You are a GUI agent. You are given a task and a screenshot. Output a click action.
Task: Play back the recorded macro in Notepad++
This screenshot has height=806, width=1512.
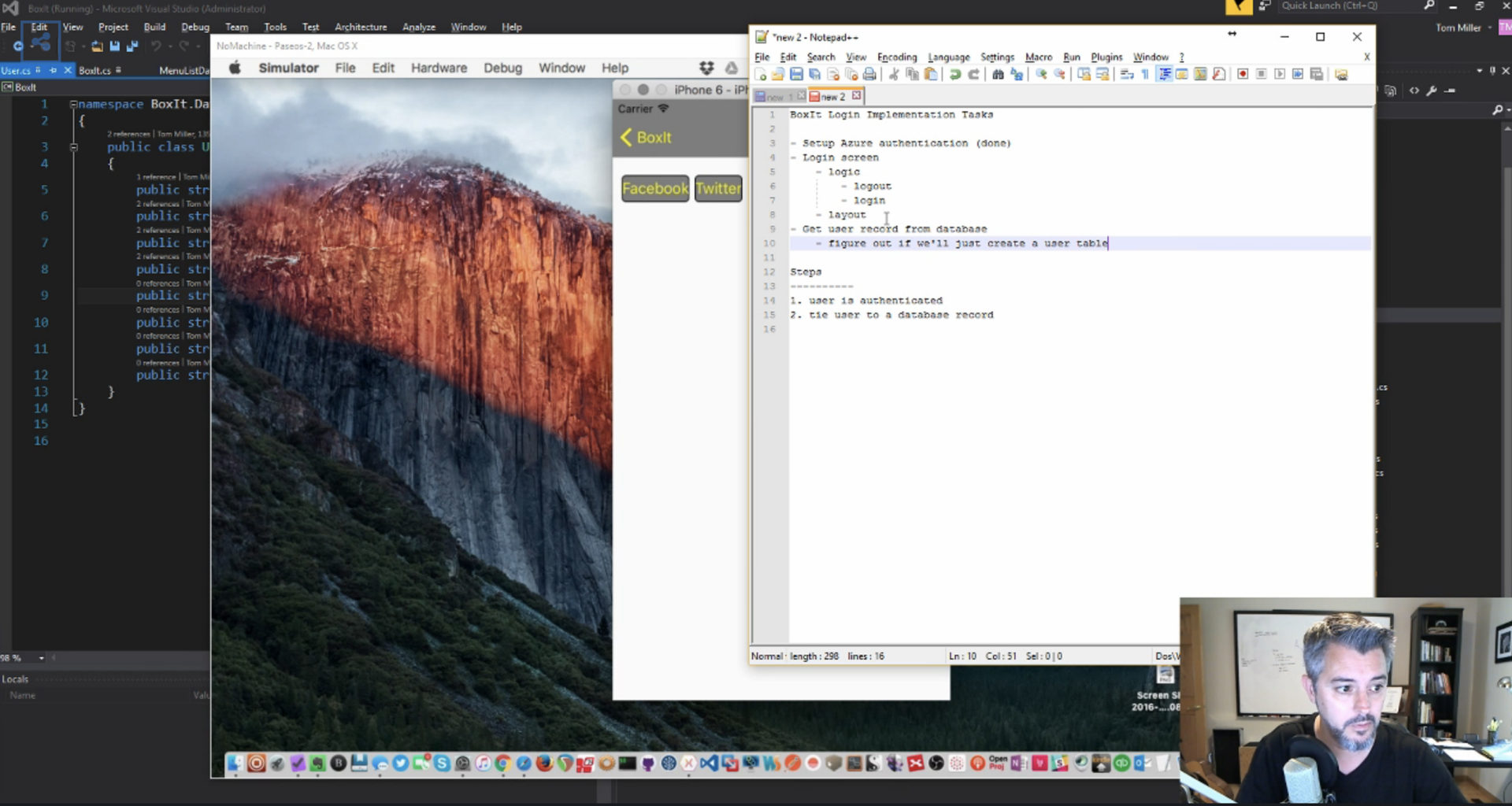click(x=1280, y=75)
